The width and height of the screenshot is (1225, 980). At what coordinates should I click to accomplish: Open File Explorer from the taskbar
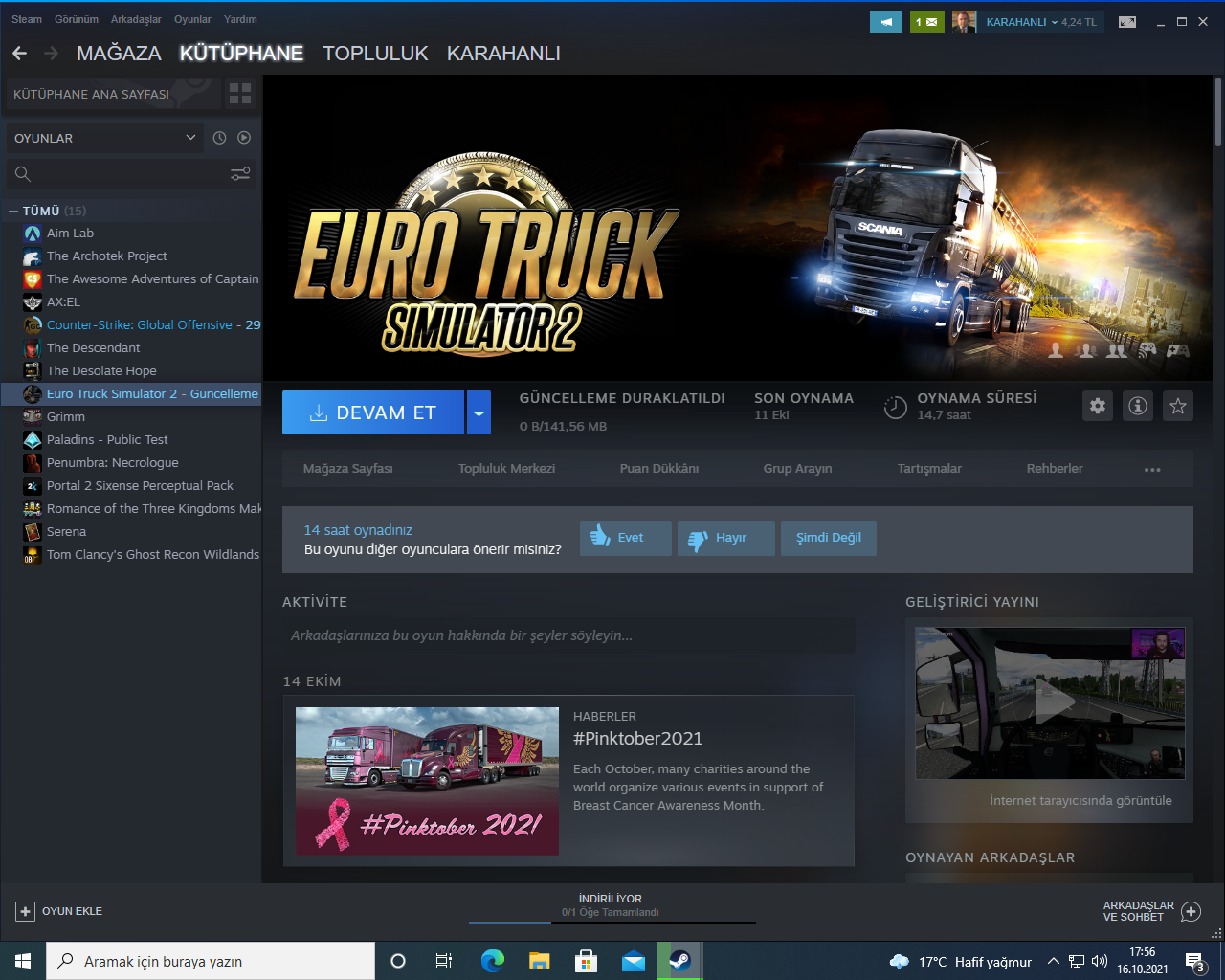coord(540,961)
